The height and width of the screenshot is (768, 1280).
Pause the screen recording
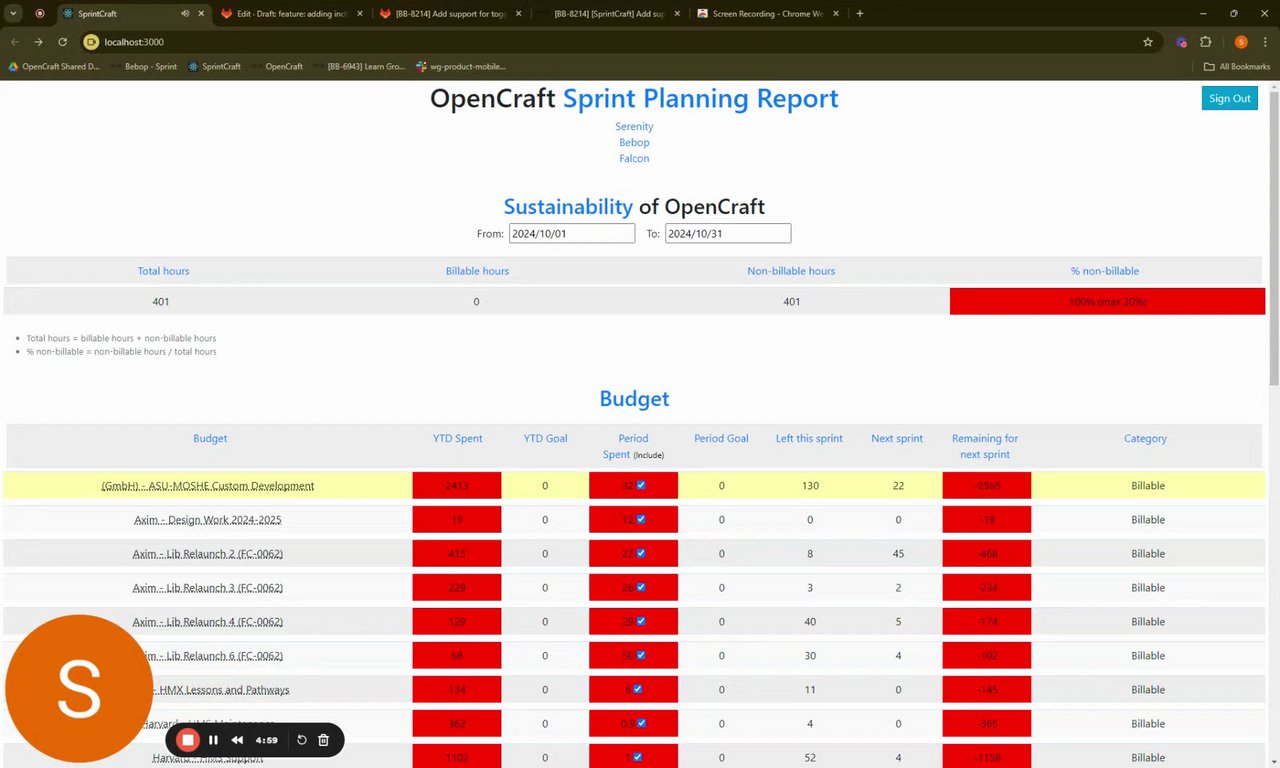[213, 740]
